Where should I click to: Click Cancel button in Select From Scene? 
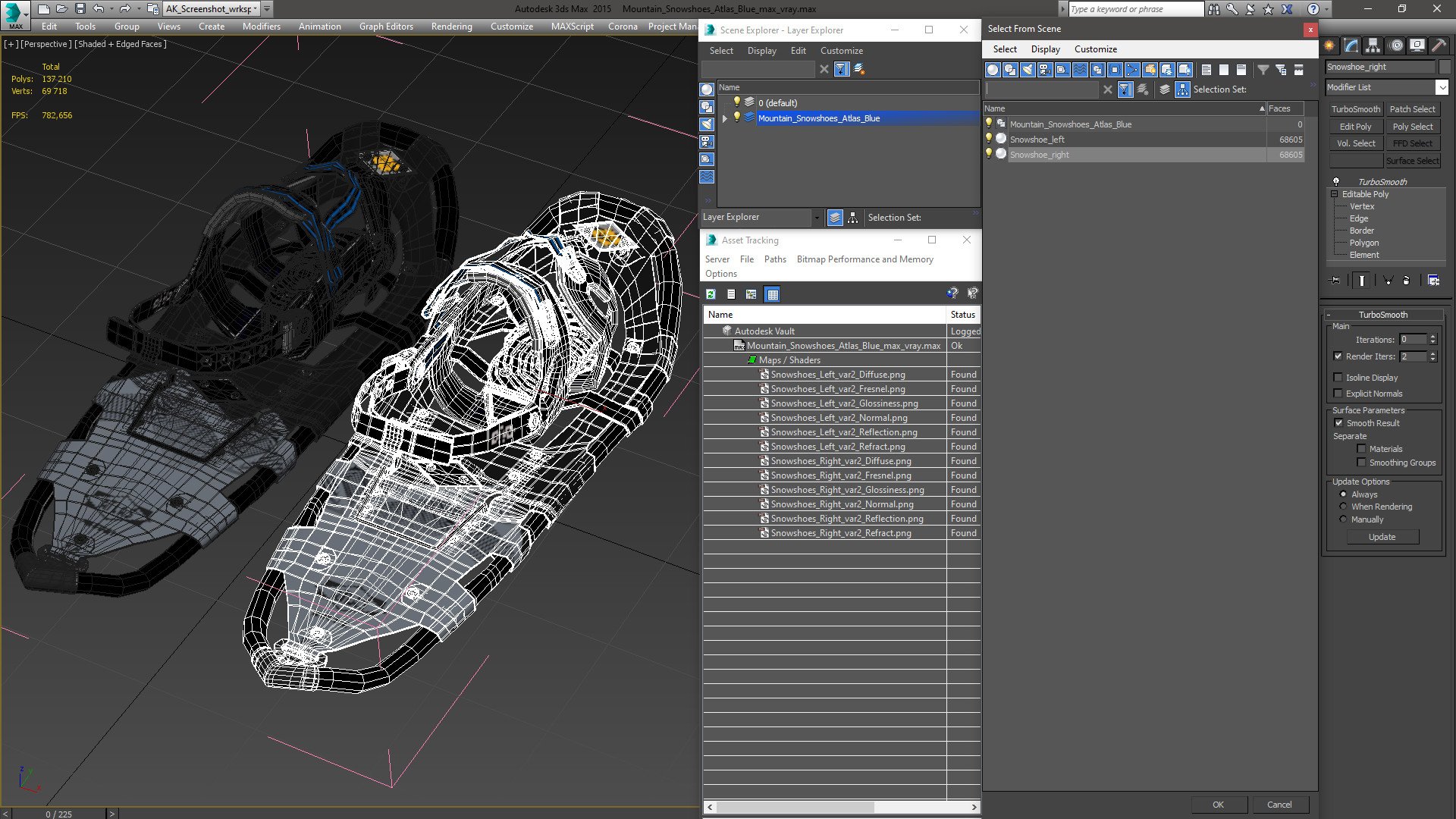1279,805
